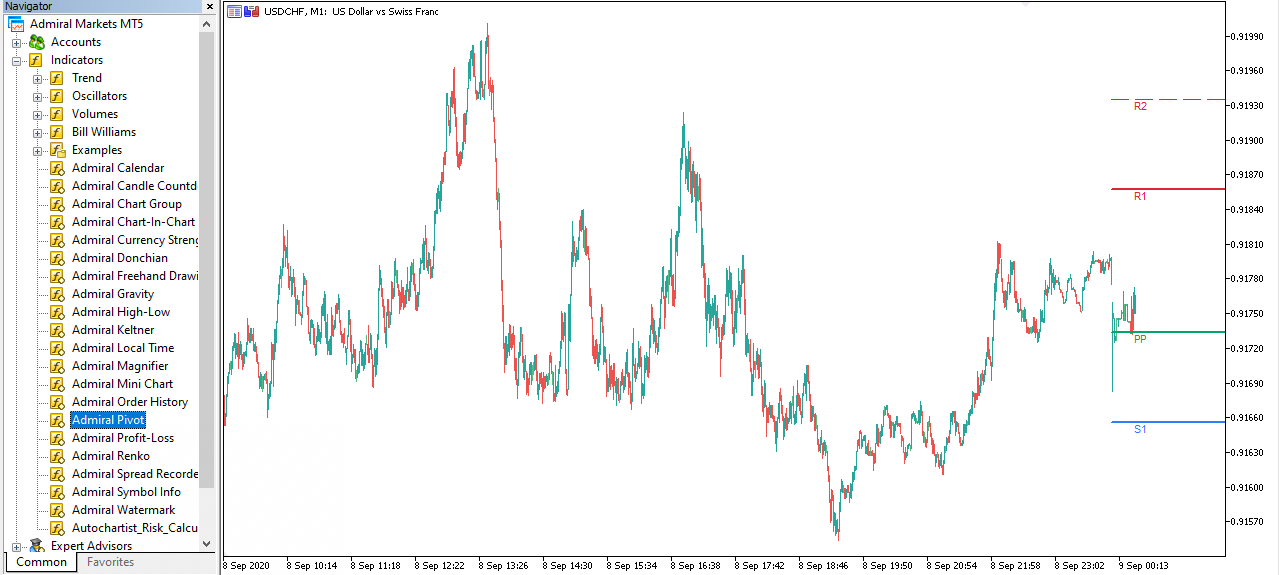
Task: Select Admiral Pivot indicator
Action: pos(108,420)
